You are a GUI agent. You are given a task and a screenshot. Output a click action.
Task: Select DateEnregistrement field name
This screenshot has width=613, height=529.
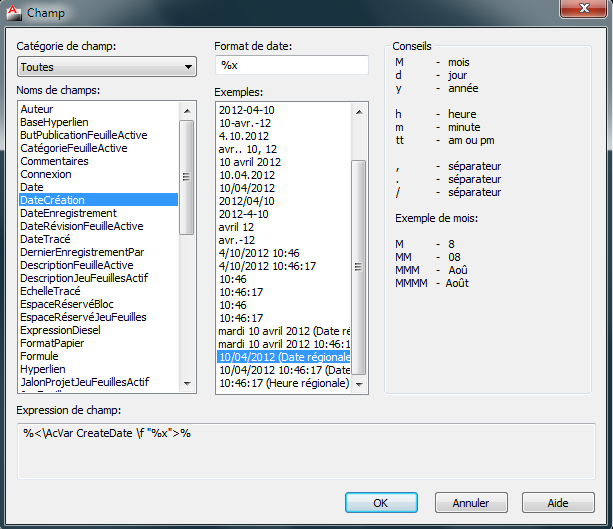(68, 213)
